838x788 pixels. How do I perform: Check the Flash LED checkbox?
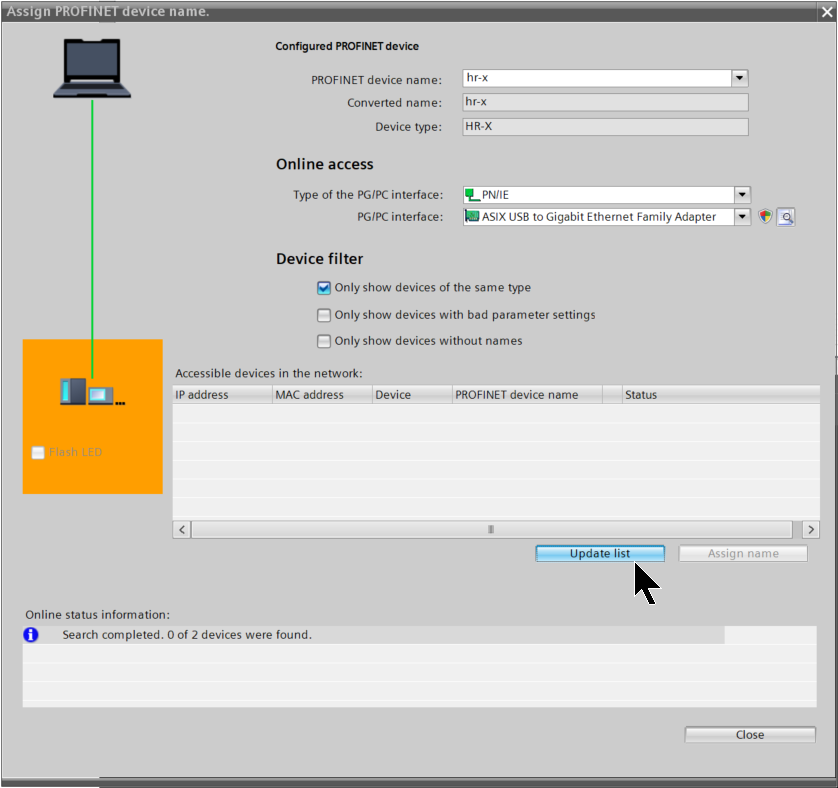click(38, 453)
